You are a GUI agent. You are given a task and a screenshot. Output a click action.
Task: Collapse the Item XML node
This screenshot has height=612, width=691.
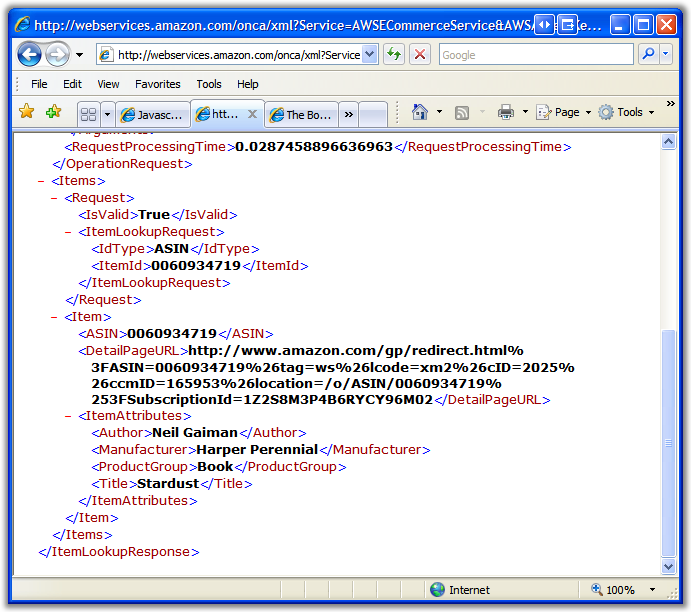(54, 317)
